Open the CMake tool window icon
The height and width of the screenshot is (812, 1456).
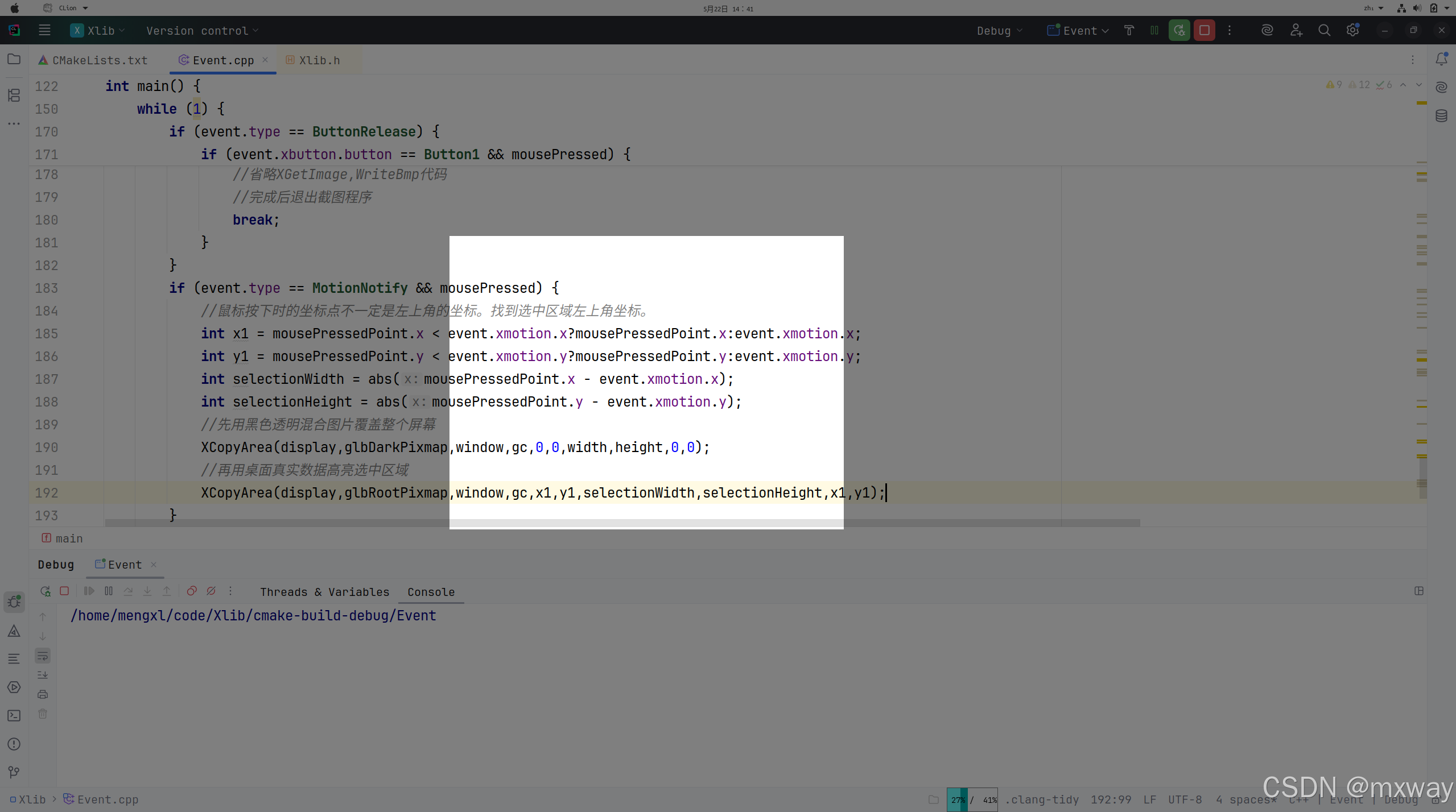tap(14, 631)
